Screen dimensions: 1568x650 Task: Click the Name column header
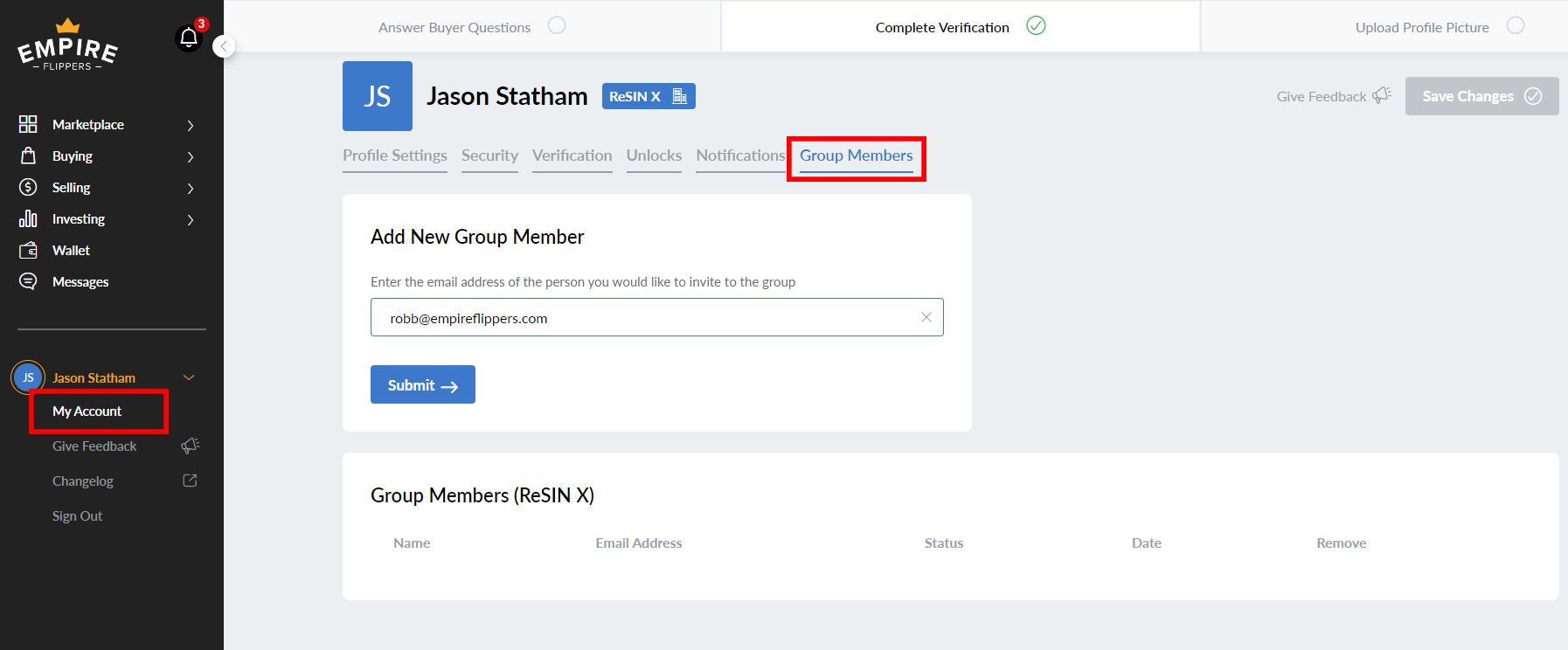(412, 543)
